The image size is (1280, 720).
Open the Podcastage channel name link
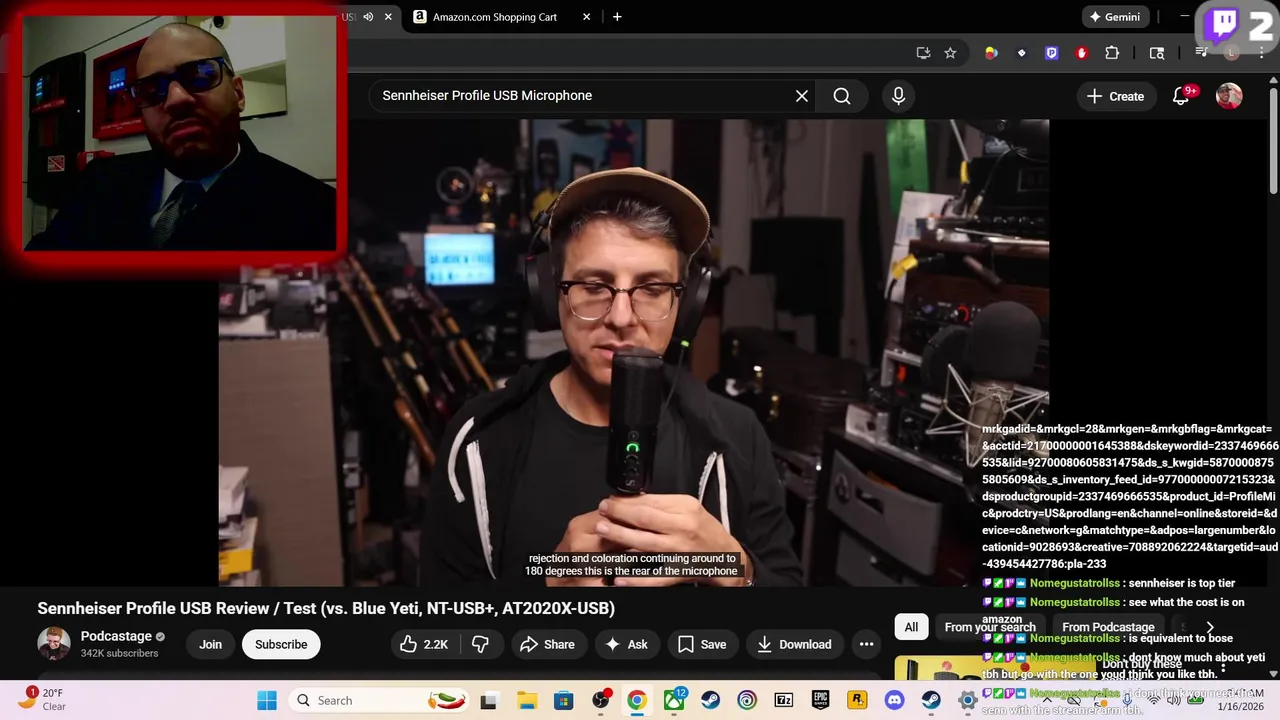[116, 636]
